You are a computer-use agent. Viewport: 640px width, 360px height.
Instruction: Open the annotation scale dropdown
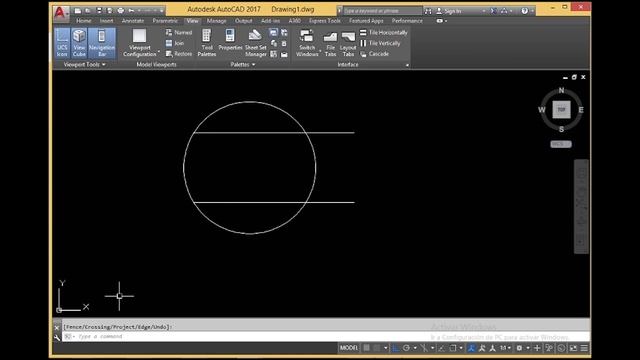coord(506,348)
